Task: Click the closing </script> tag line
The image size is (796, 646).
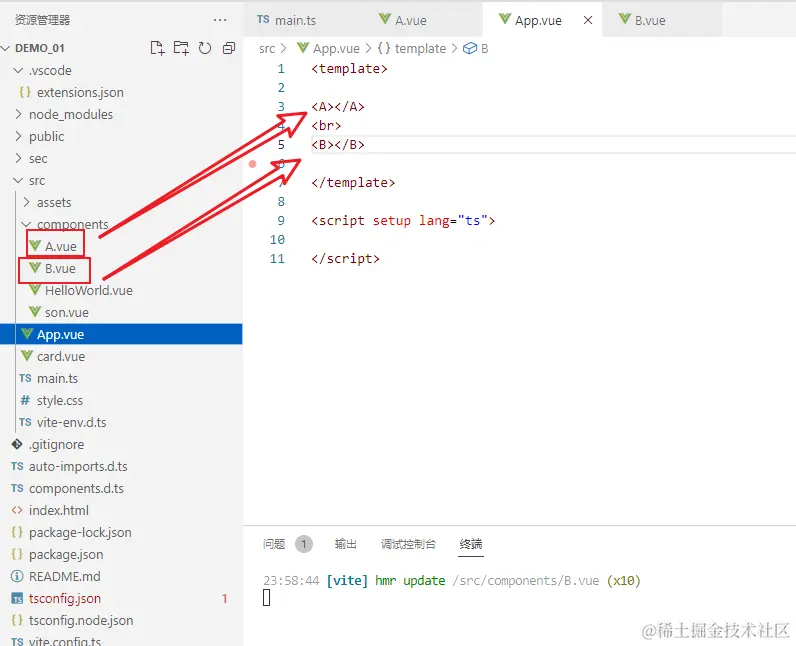Action: tap(345, 259)
